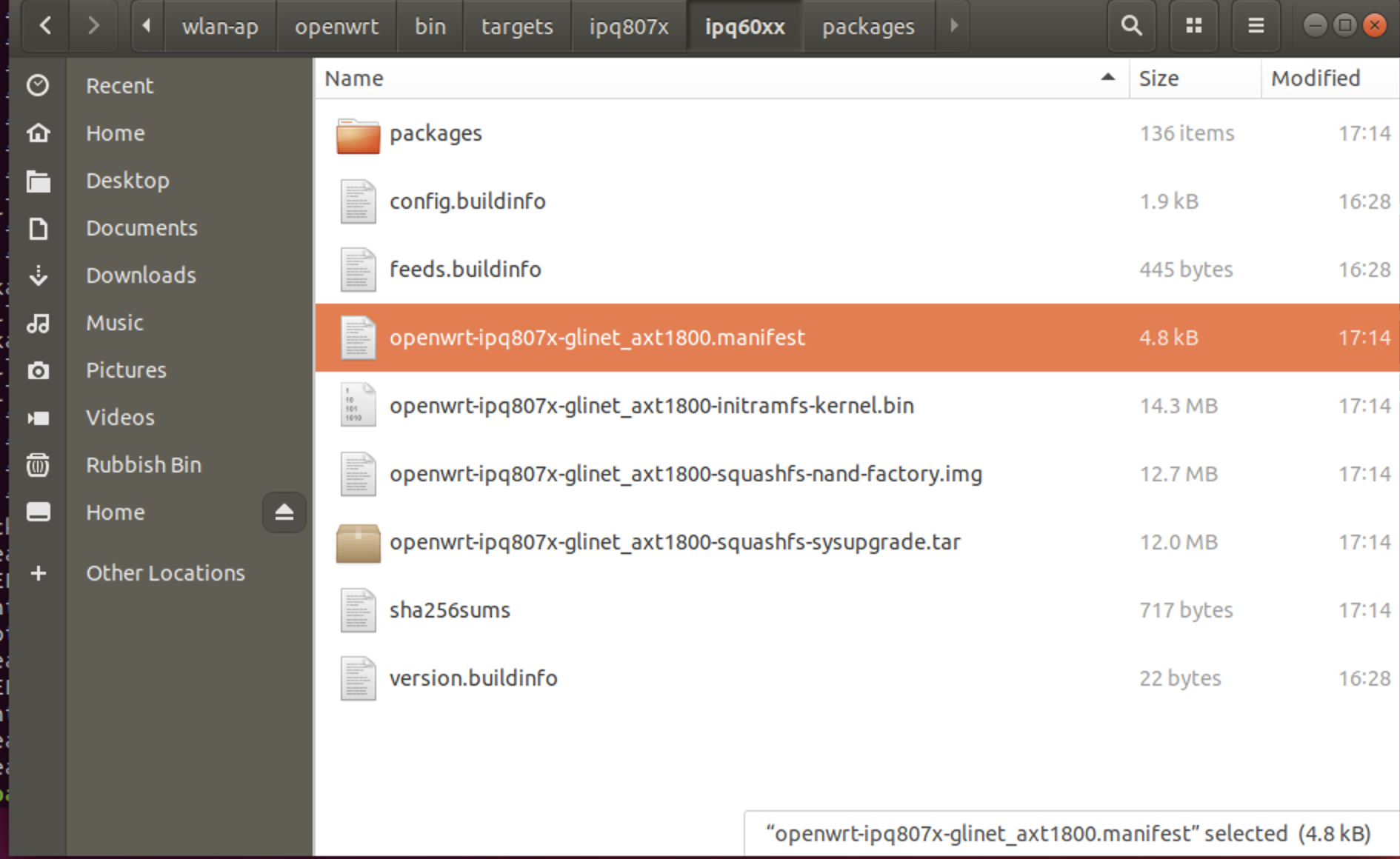Screen dimensions: 1400x859
Task: Open the Downloads sidebar location
Action: [141, 275]
